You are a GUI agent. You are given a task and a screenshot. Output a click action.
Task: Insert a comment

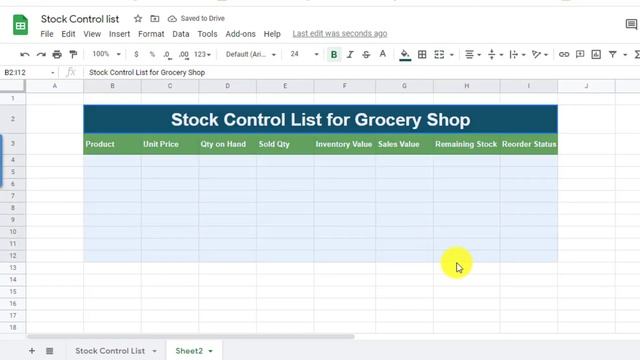click(580, 54)
